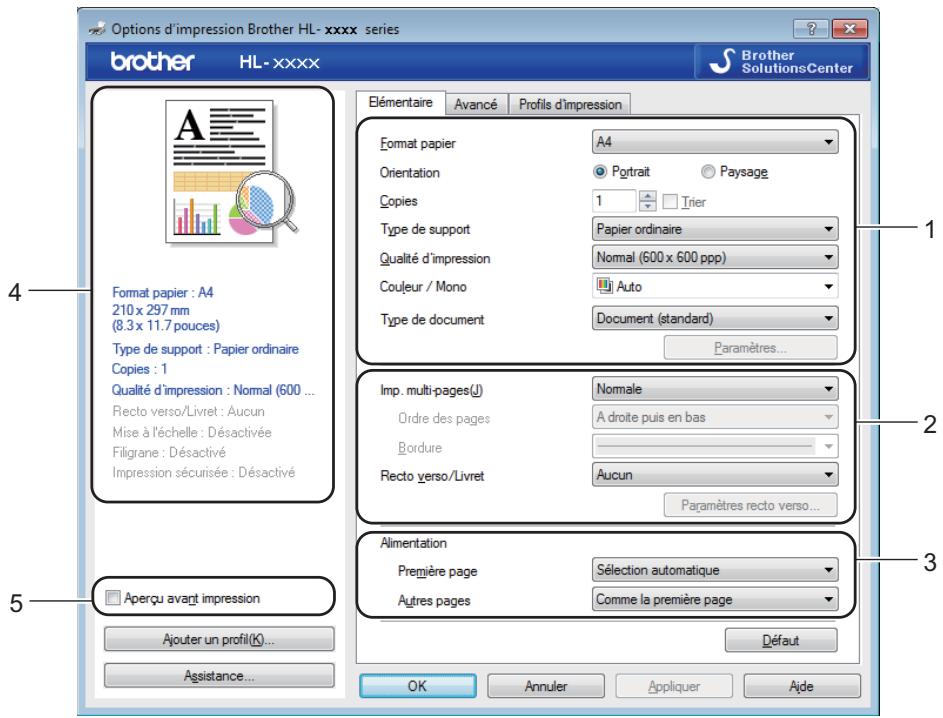Click the Couleur / Mono Auto color icon
943x718 pixels.
[604, 286]
